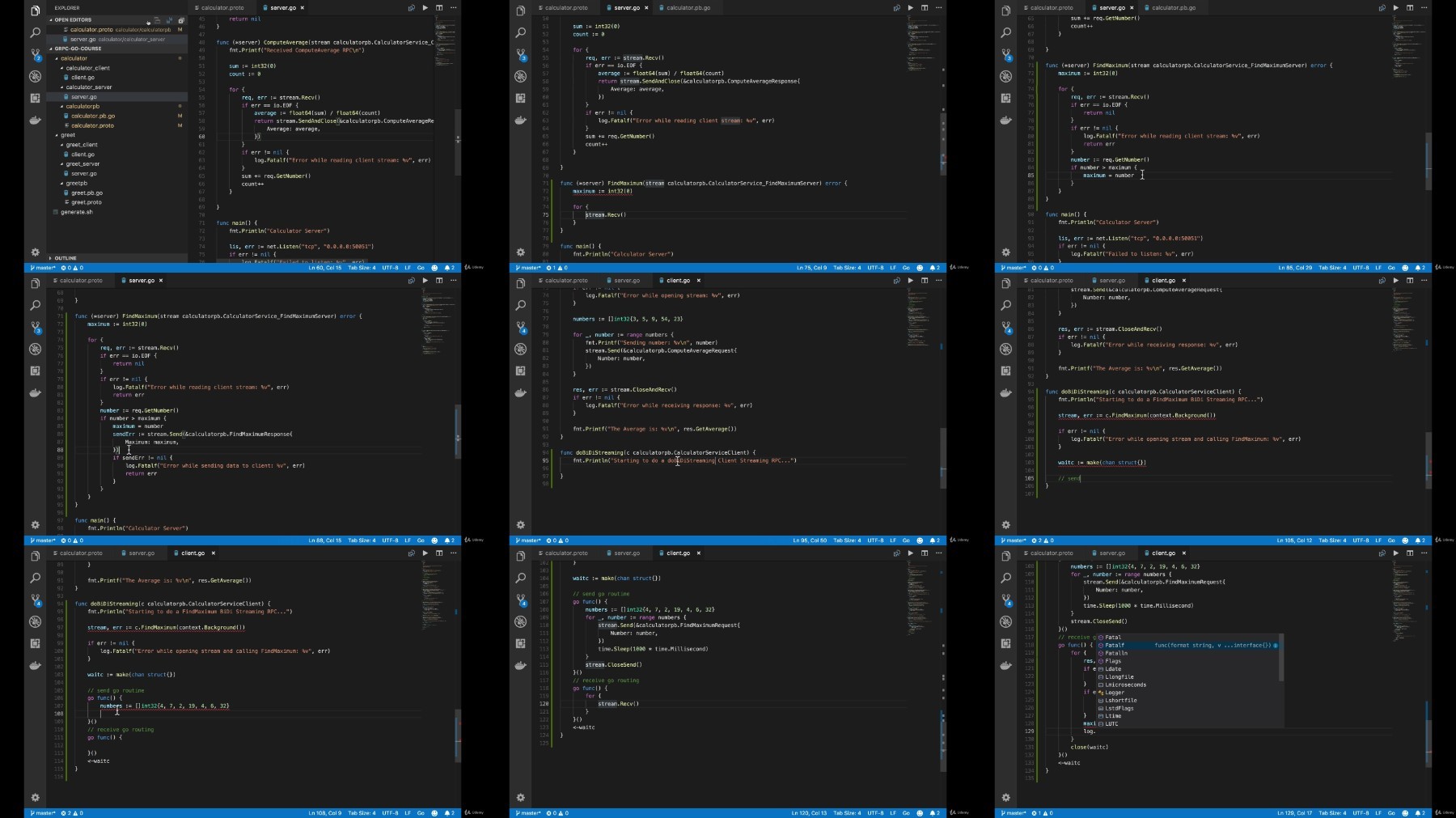Open generate.sh in the Explorer tree

[x=77, y=212]
